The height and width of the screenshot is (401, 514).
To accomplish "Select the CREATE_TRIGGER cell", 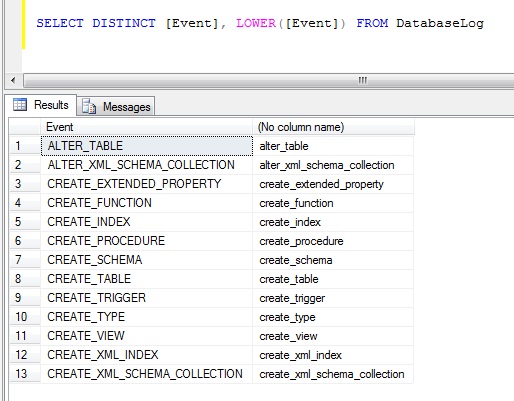I will coord(147,298).
